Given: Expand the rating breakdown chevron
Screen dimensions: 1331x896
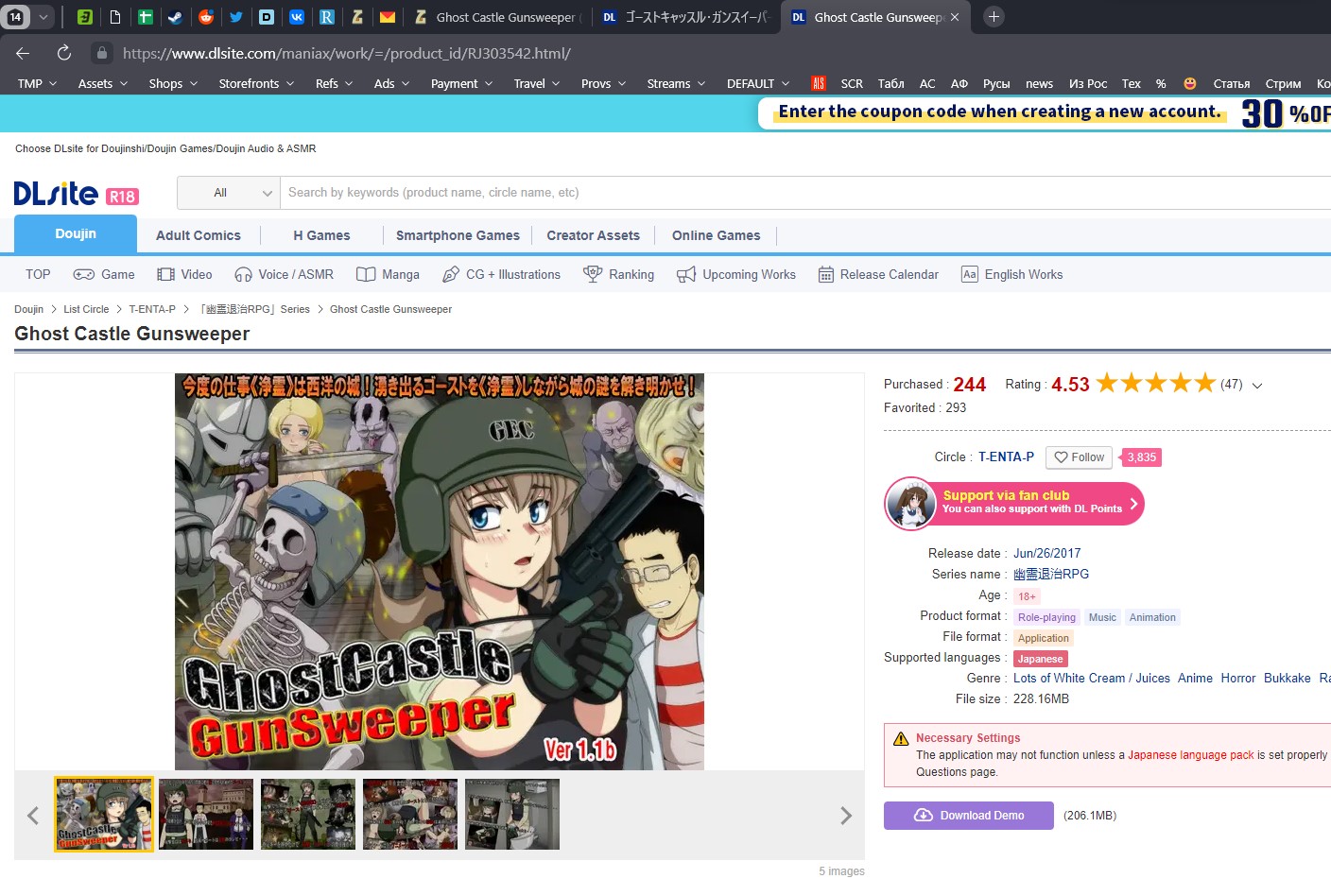Looking at the screenshot, I should tap(1257, 386).
